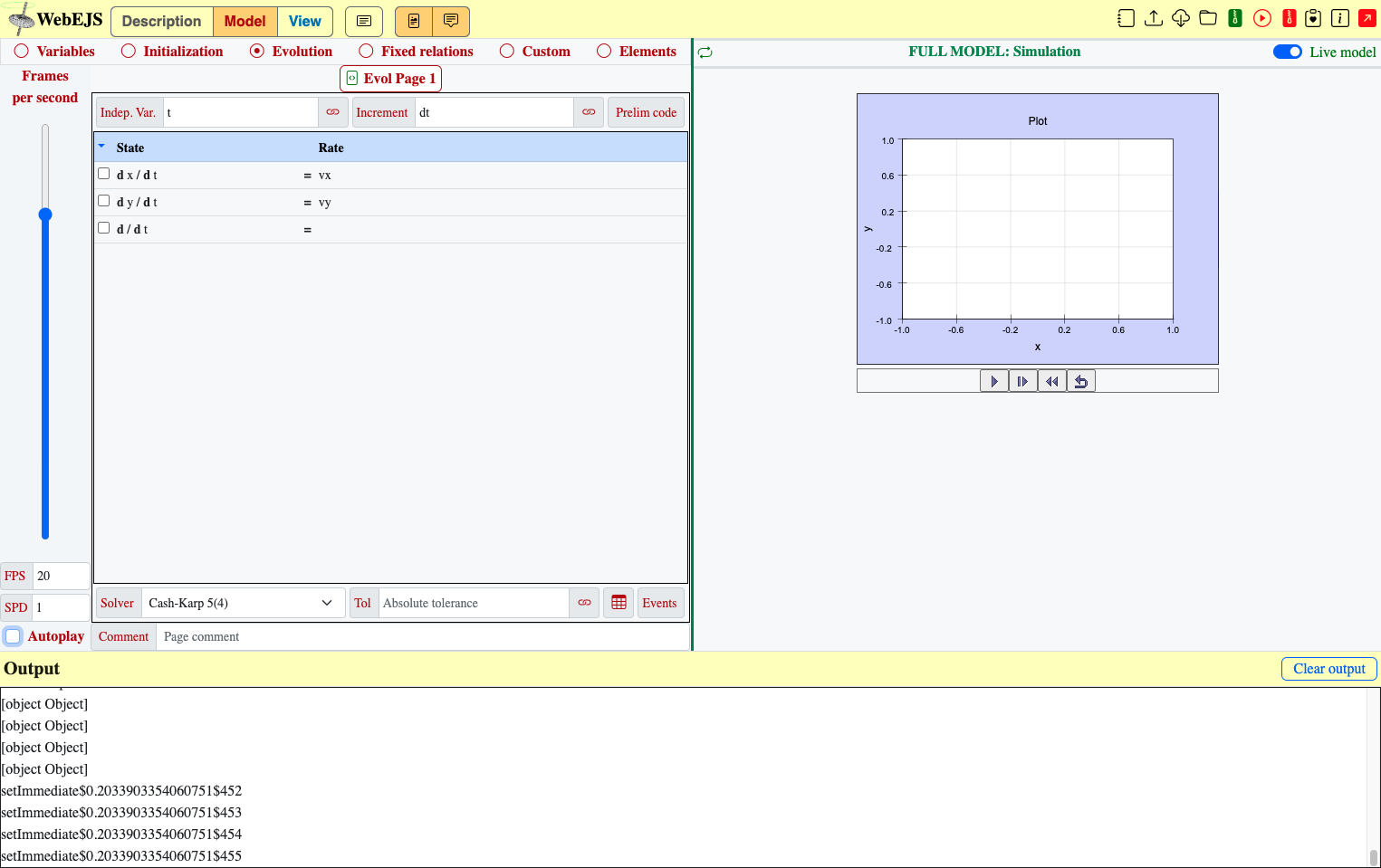Click the Events button
Image resolution: width=1381 pixels, height=868 pixels.
pyautogui.click(x=659, y=603)
